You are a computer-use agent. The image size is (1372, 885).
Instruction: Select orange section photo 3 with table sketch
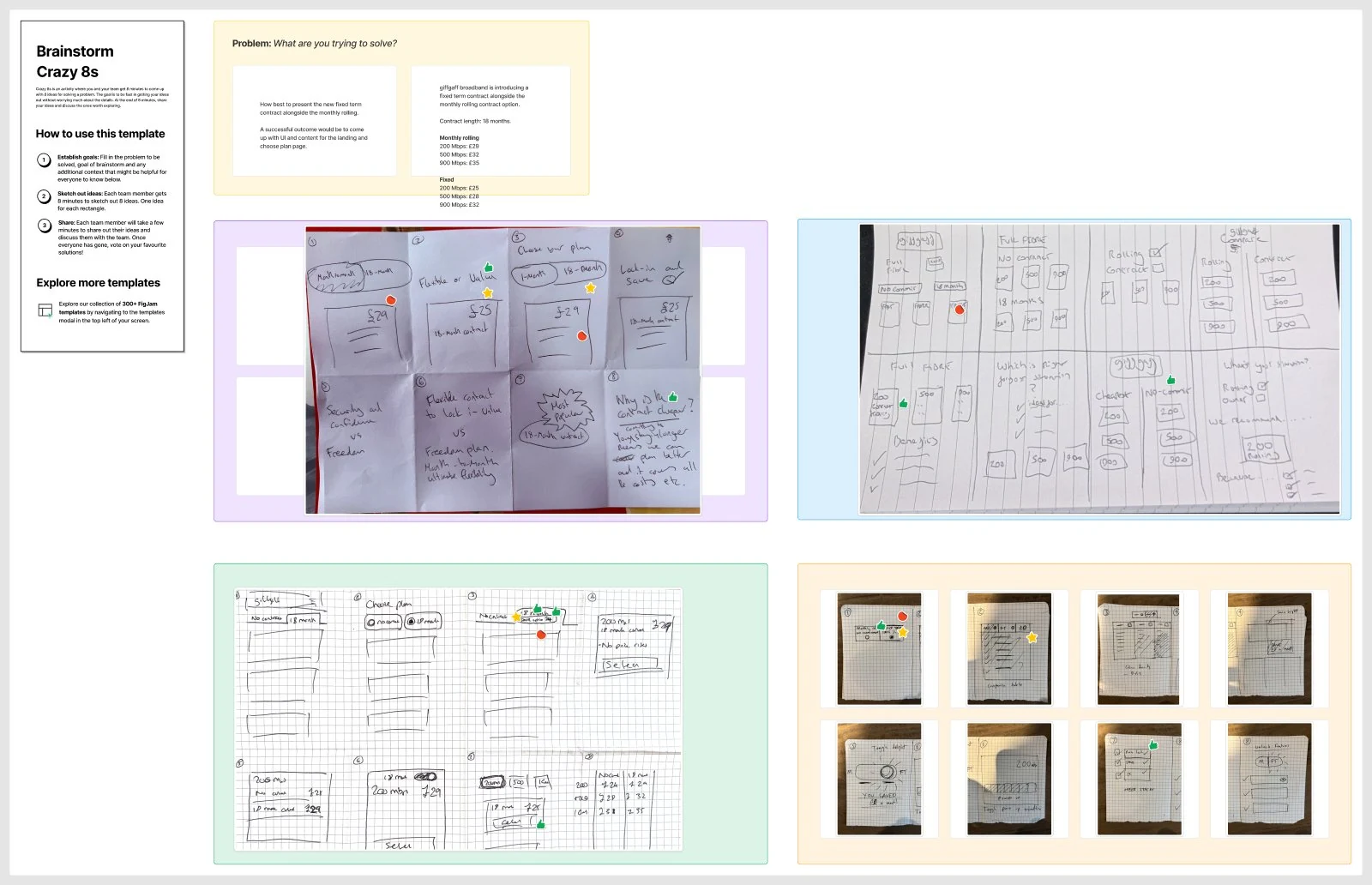[1139, 649]
